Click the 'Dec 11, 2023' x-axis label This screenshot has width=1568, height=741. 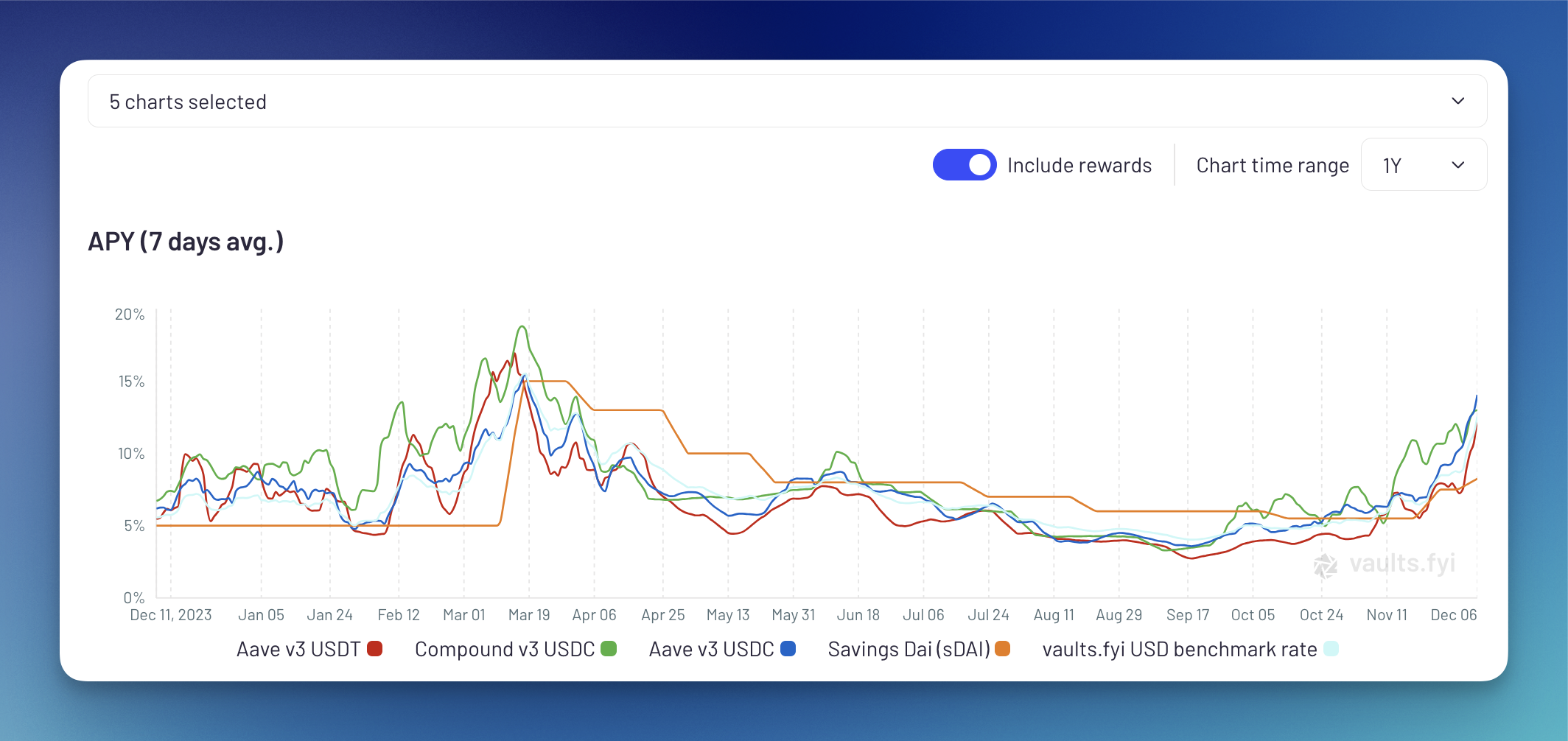click(171, 614)
